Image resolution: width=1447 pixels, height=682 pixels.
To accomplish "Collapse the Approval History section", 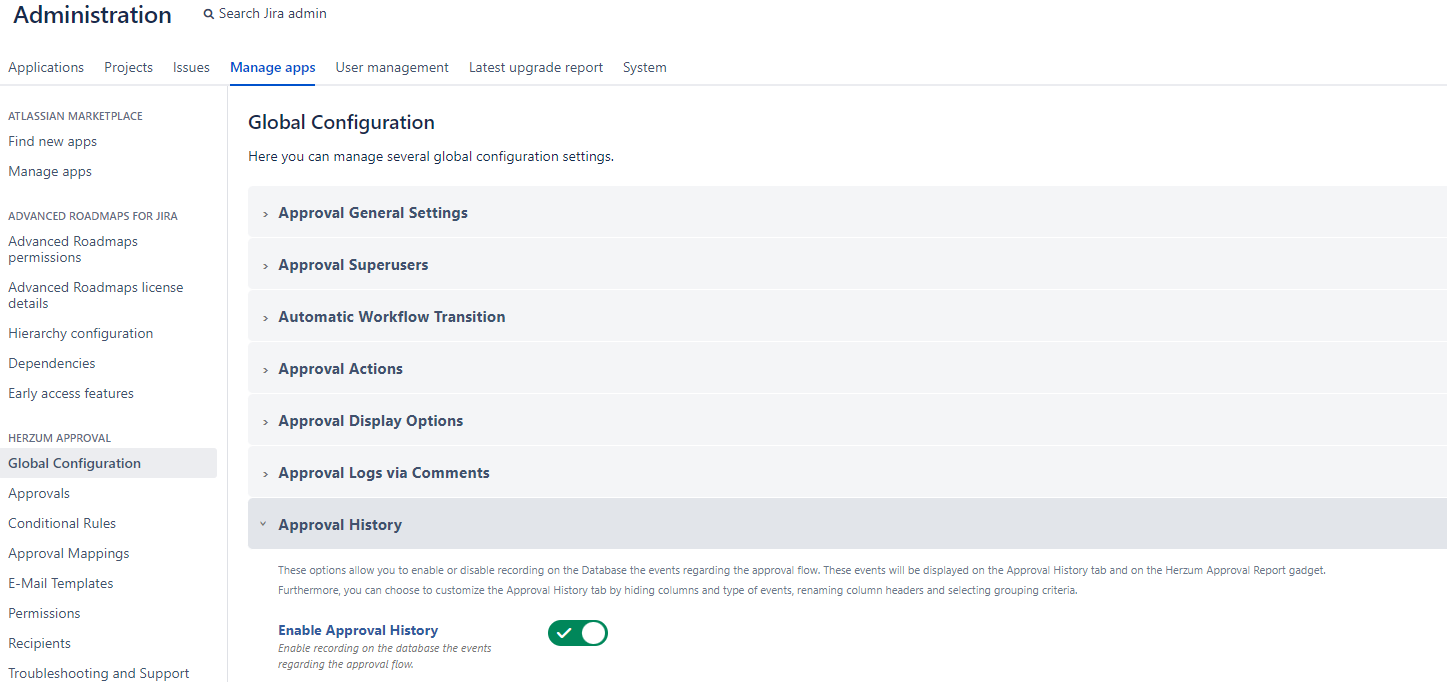I will pos(339,525).
